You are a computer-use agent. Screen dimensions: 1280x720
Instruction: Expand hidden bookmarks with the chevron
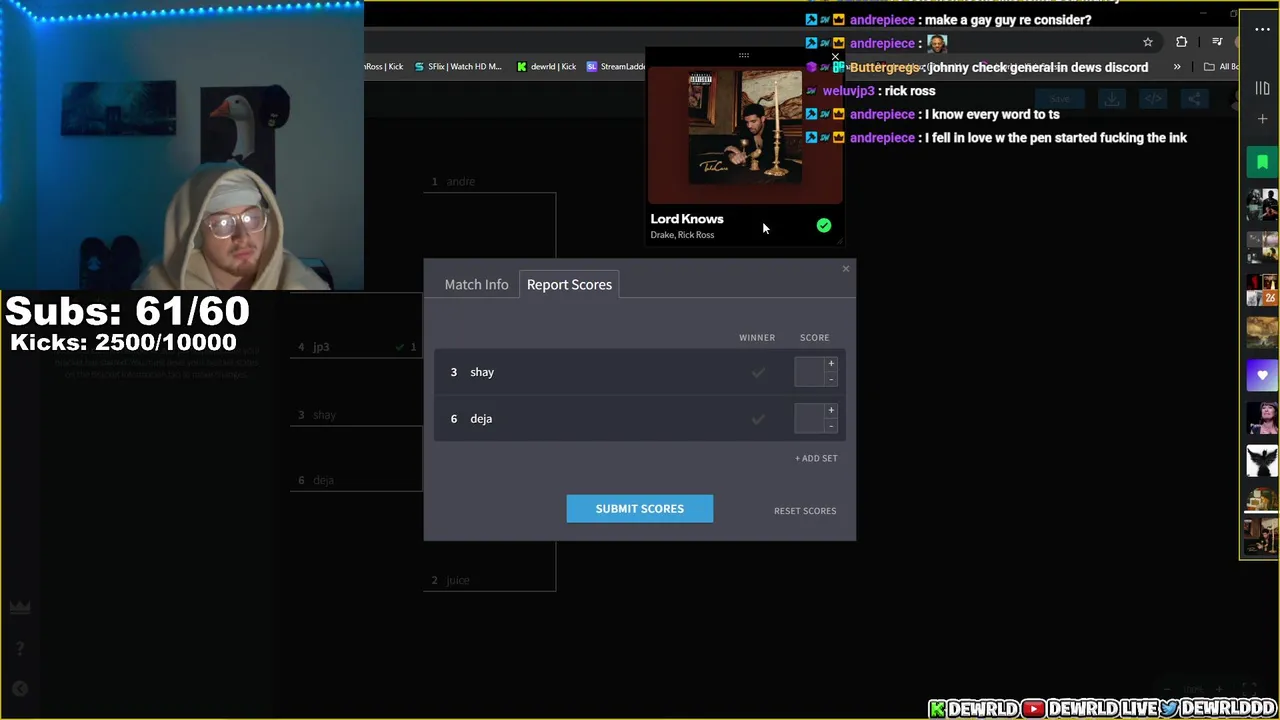pyautogui.click(x=1177, y=67)
